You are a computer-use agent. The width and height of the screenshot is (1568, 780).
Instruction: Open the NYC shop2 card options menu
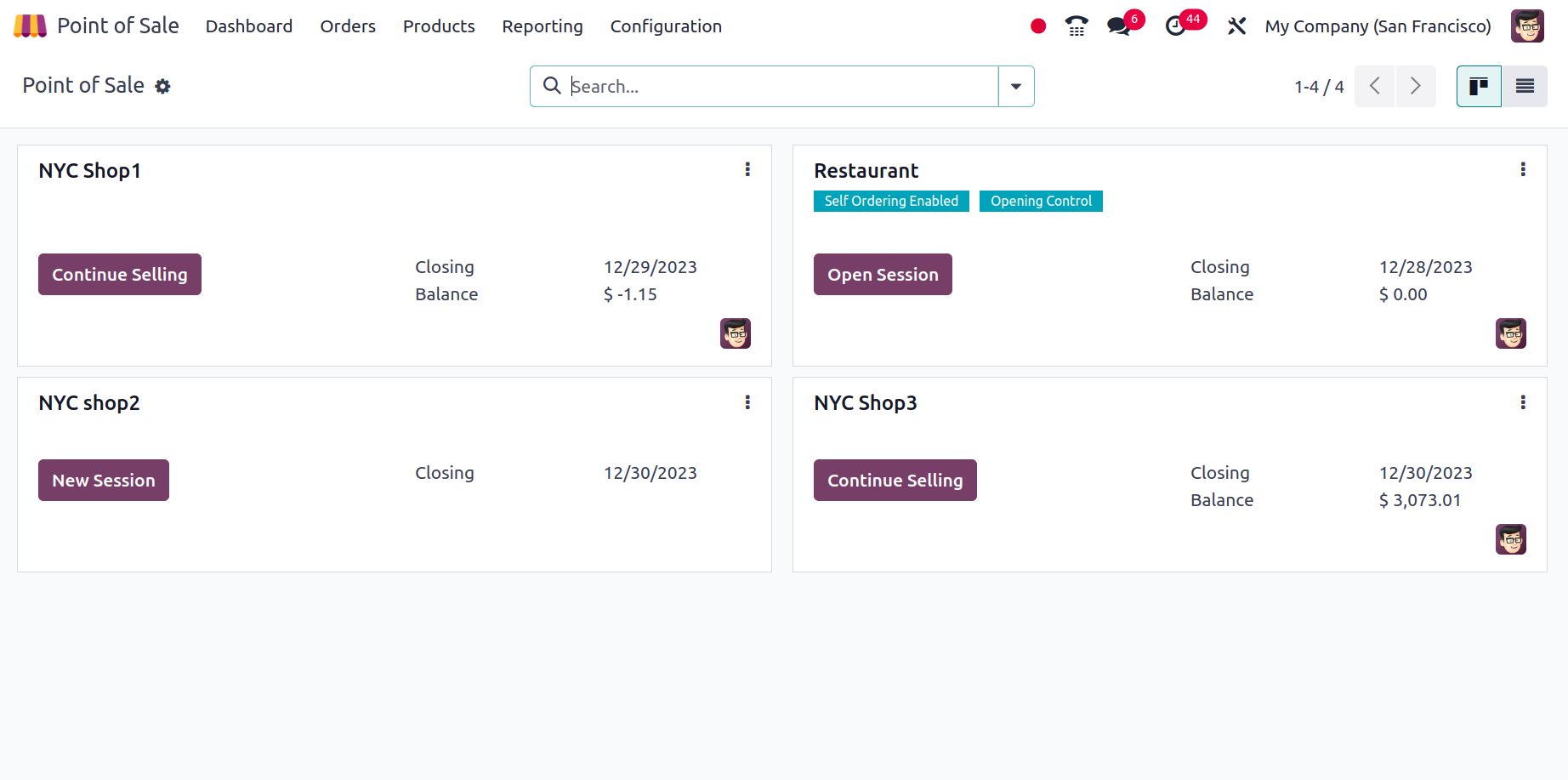(x=747, y=402)
